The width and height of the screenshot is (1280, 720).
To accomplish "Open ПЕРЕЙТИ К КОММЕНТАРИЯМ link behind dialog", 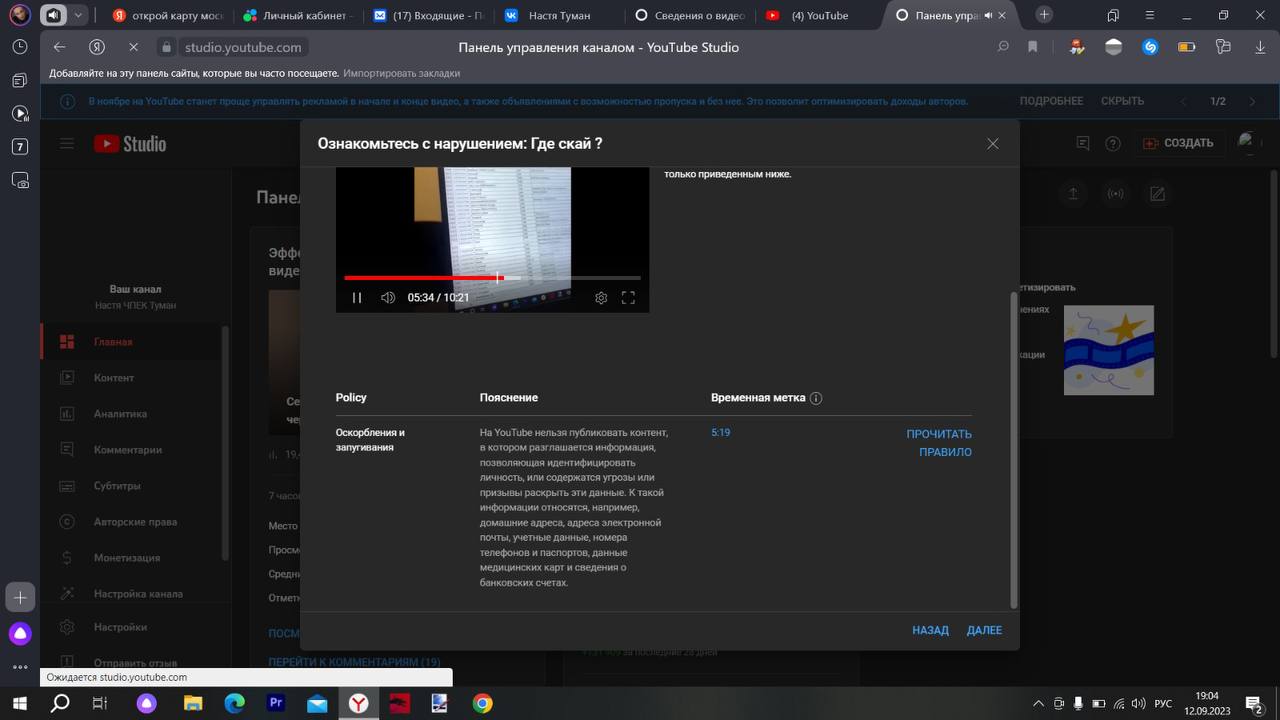I will click(x=354, y=662).
